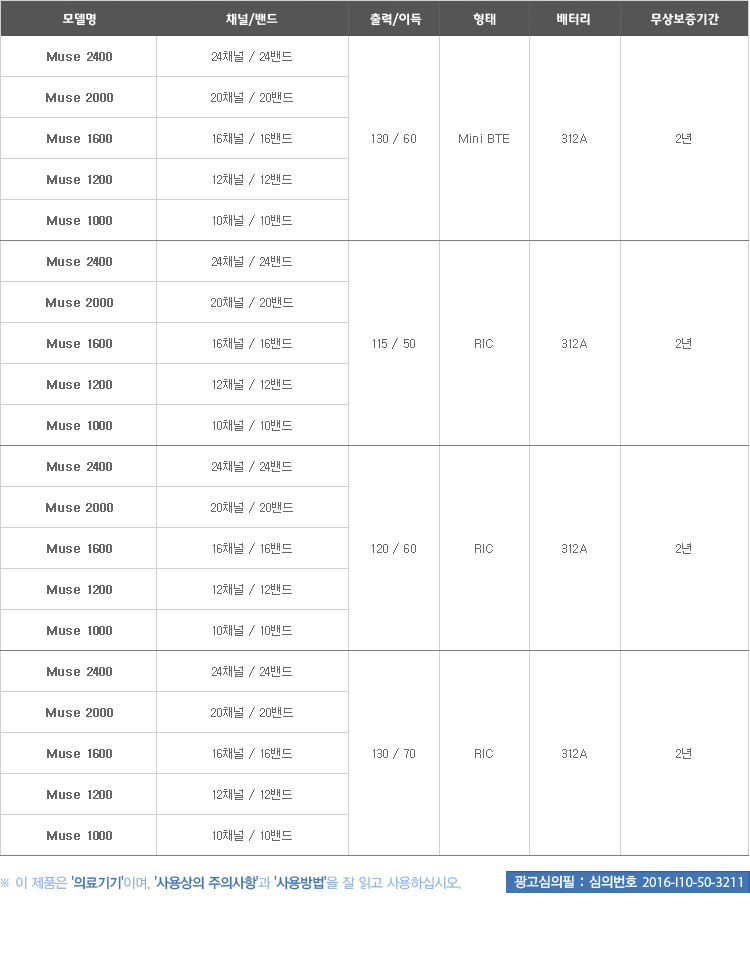Click the 무상보증기간 column header
Image resolution: width=750 pixels, height=973 pixels.
tap(684, 19)
